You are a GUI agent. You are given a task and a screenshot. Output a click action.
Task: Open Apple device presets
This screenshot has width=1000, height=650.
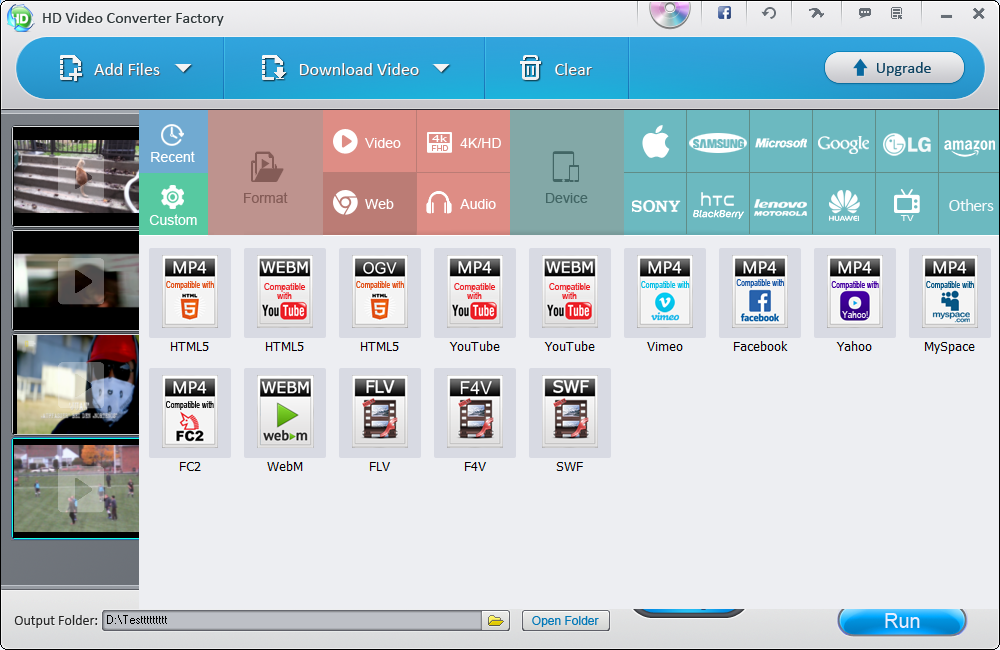(x=655, y=142)
